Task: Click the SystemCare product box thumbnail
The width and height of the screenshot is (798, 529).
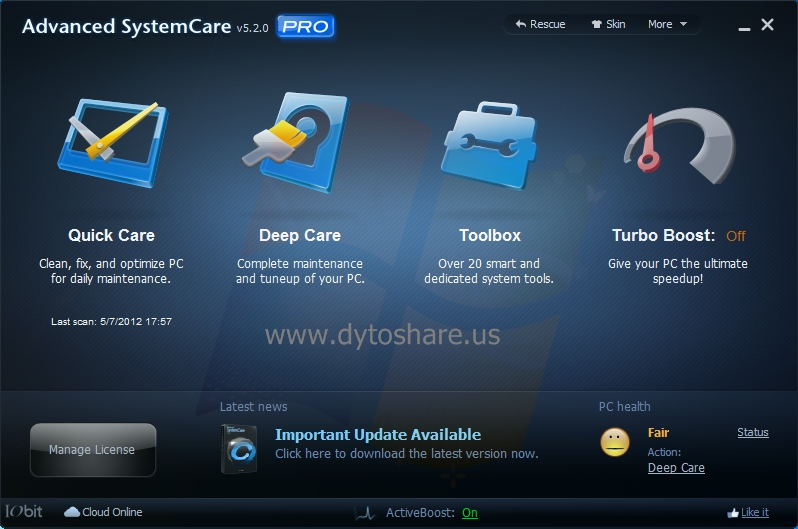Action: (x=239, y=449)
